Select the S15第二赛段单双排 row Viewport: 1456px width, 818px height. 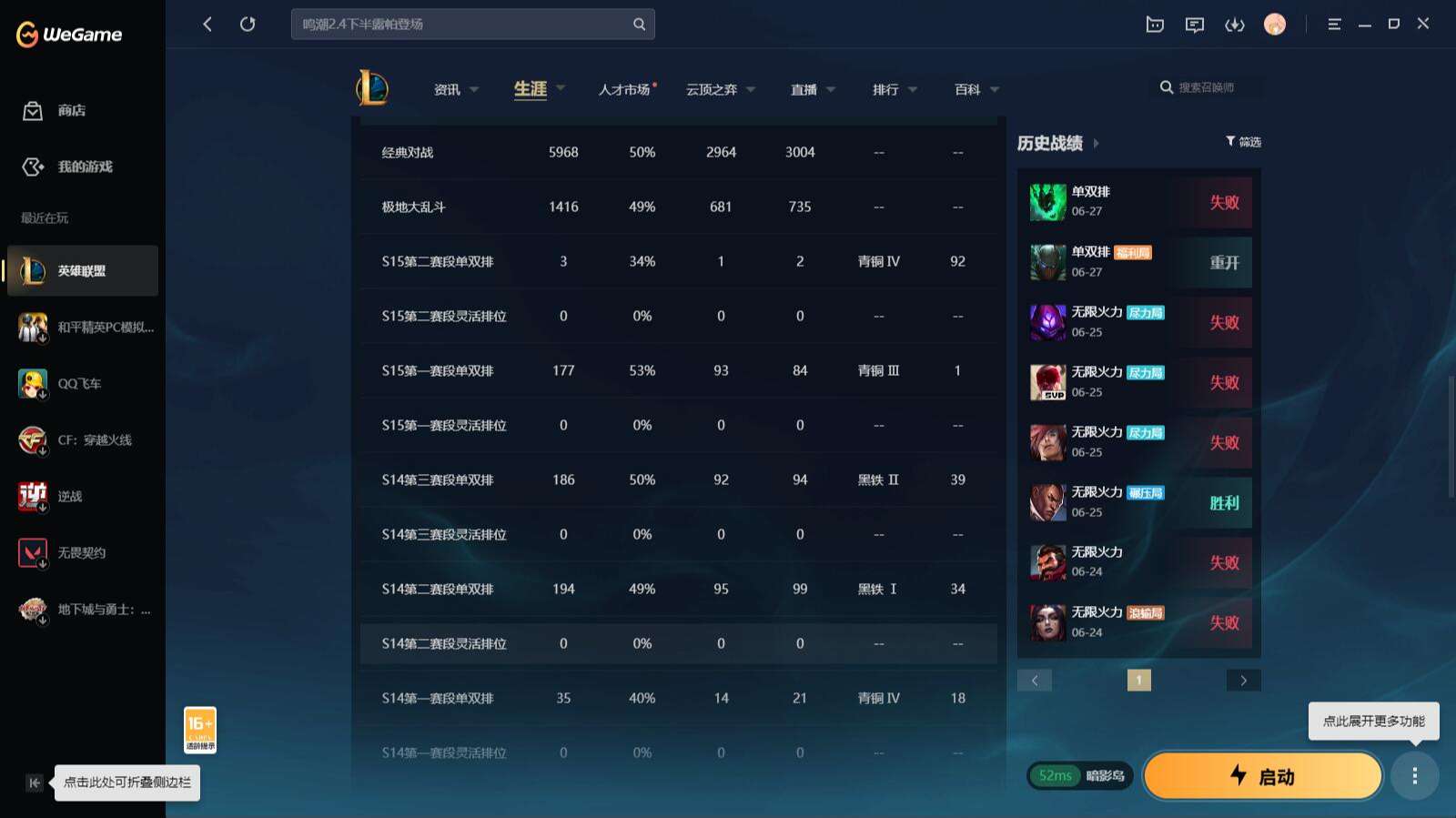(679, 261)
